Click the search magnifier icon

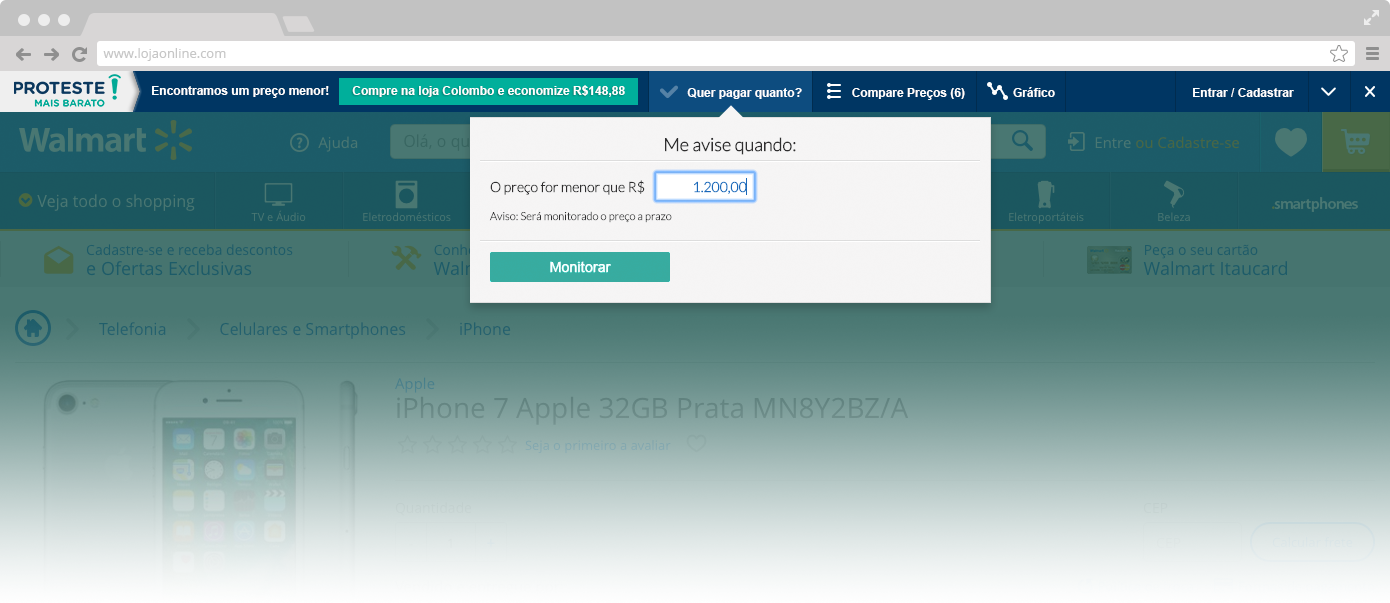point(1021,142)
